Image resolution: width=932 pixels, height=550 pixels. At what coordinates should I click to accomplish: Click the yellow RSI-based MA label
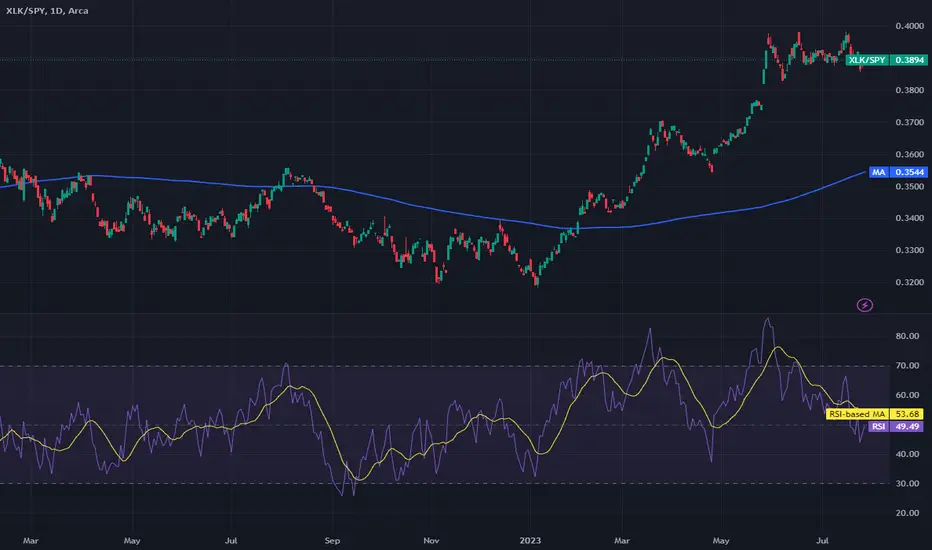(857, 414)
